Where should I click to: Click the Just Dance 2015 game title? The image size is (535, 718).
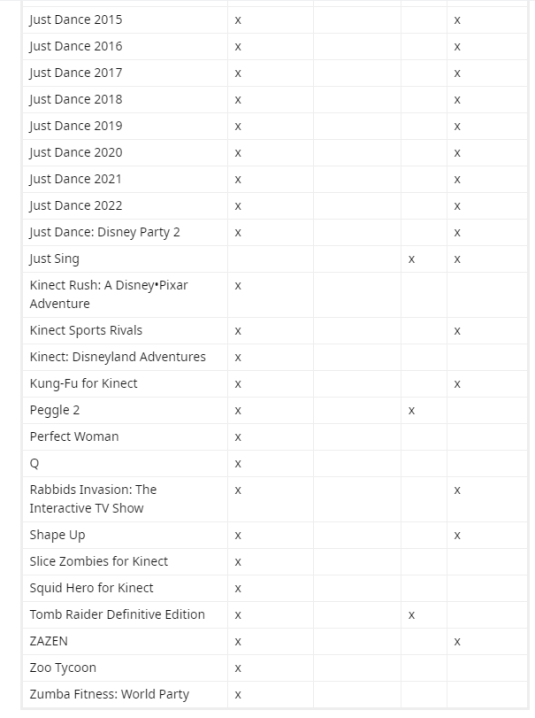[x=76, y=20]
